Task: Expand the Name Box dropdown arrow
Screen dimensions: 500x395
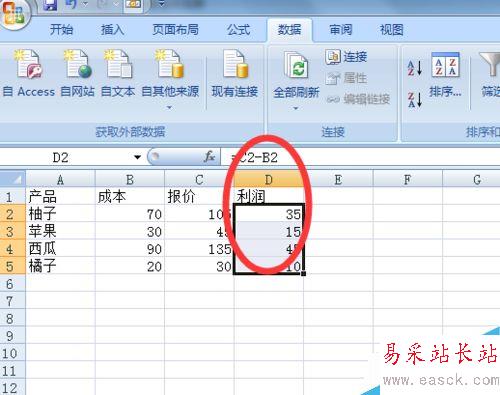Action: [137, 157]
